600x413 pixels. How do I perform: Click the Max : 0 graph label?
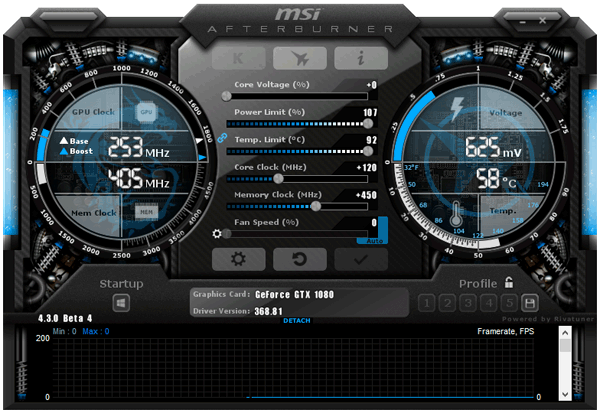pos(96,331)
